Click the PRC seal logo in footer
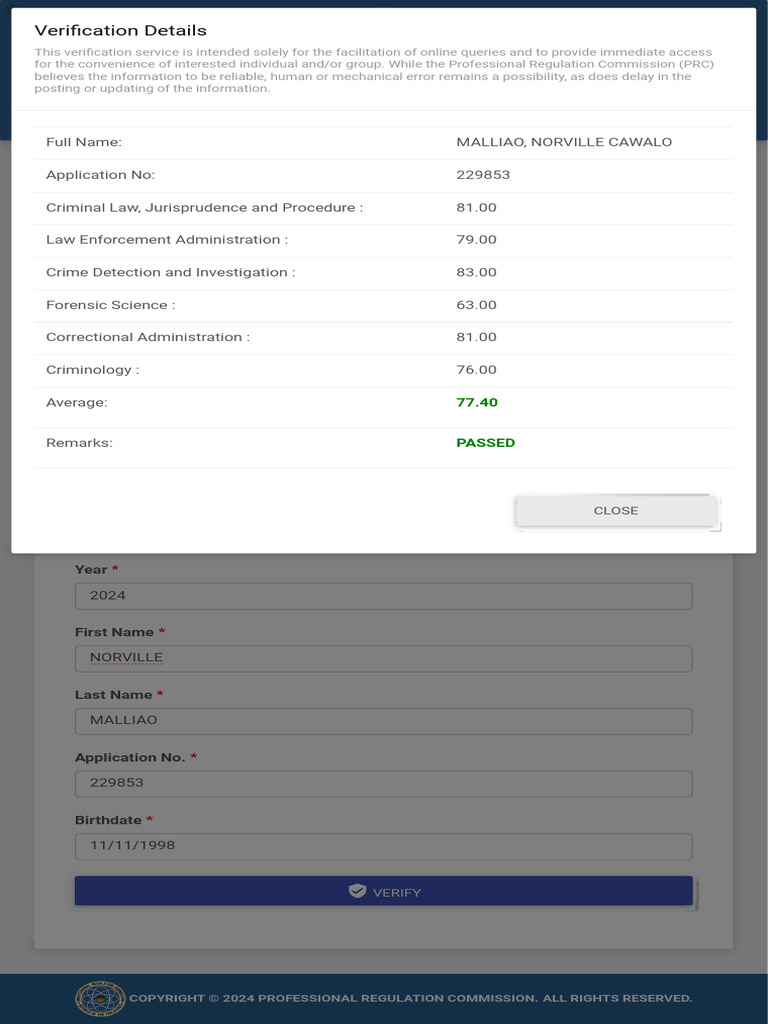768x1024 pixels. coord(100,998)
